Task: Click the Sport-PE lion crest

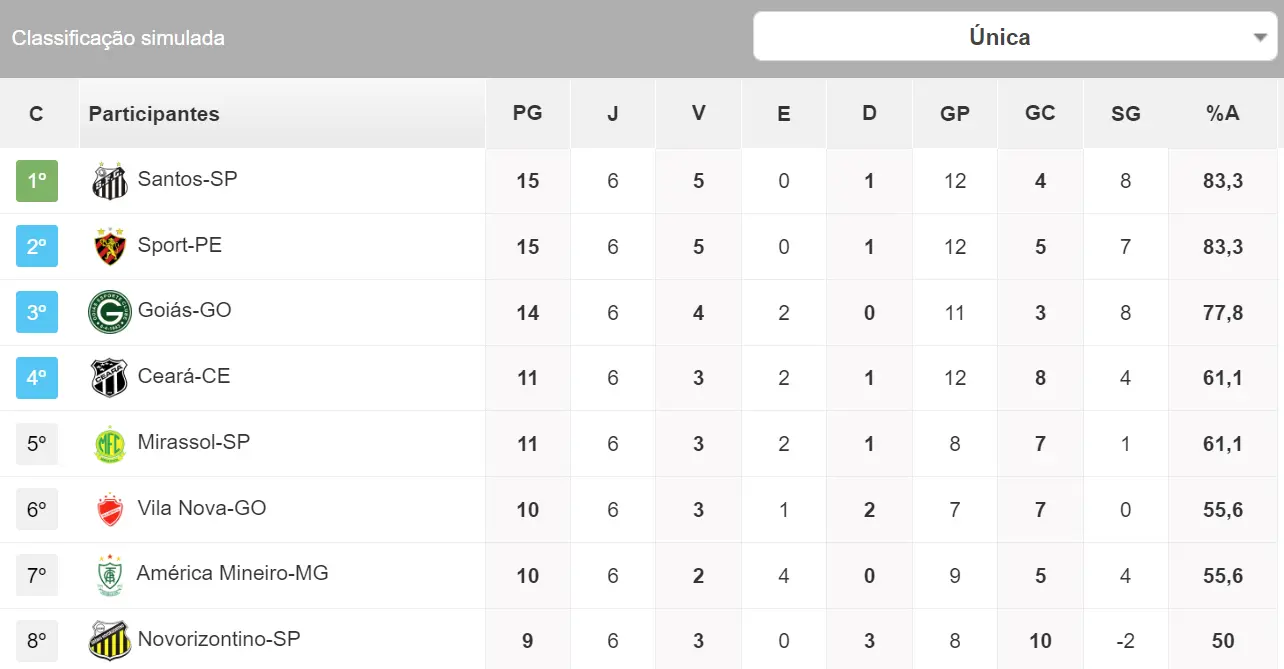Action: tap(110, 247)
